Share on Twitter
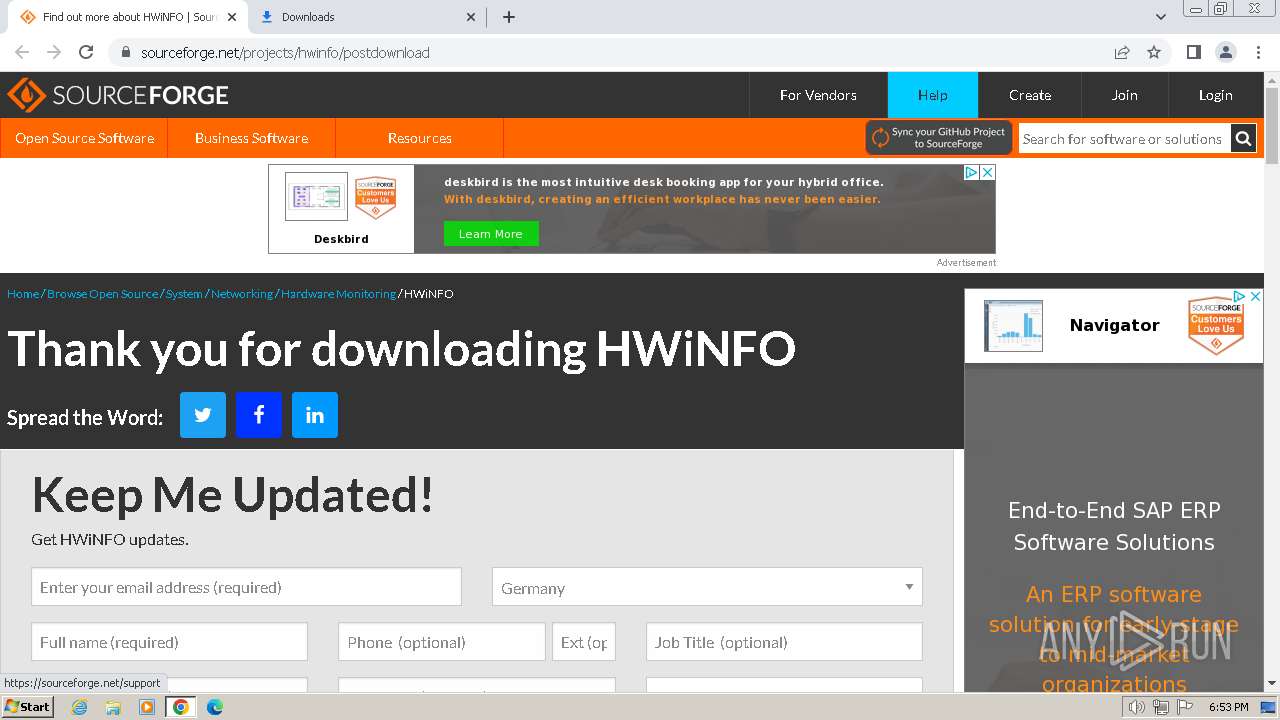This screenshot has height=720, width=1280. pyautogui.click(x=203, y=415)
